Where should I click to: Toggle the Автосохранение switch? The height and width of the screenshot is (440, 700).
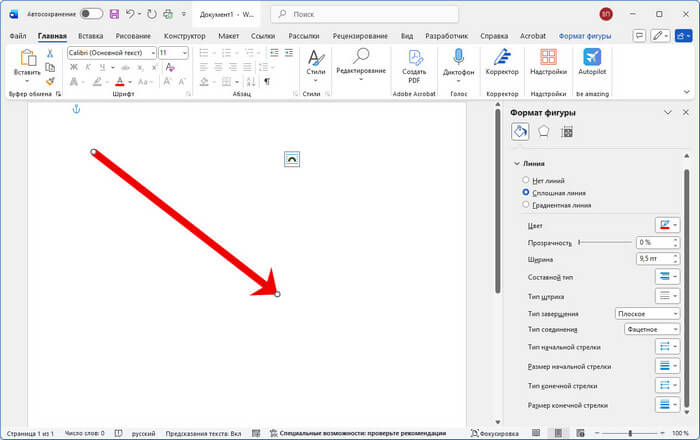pyautogui.click(x=91, y=14)
